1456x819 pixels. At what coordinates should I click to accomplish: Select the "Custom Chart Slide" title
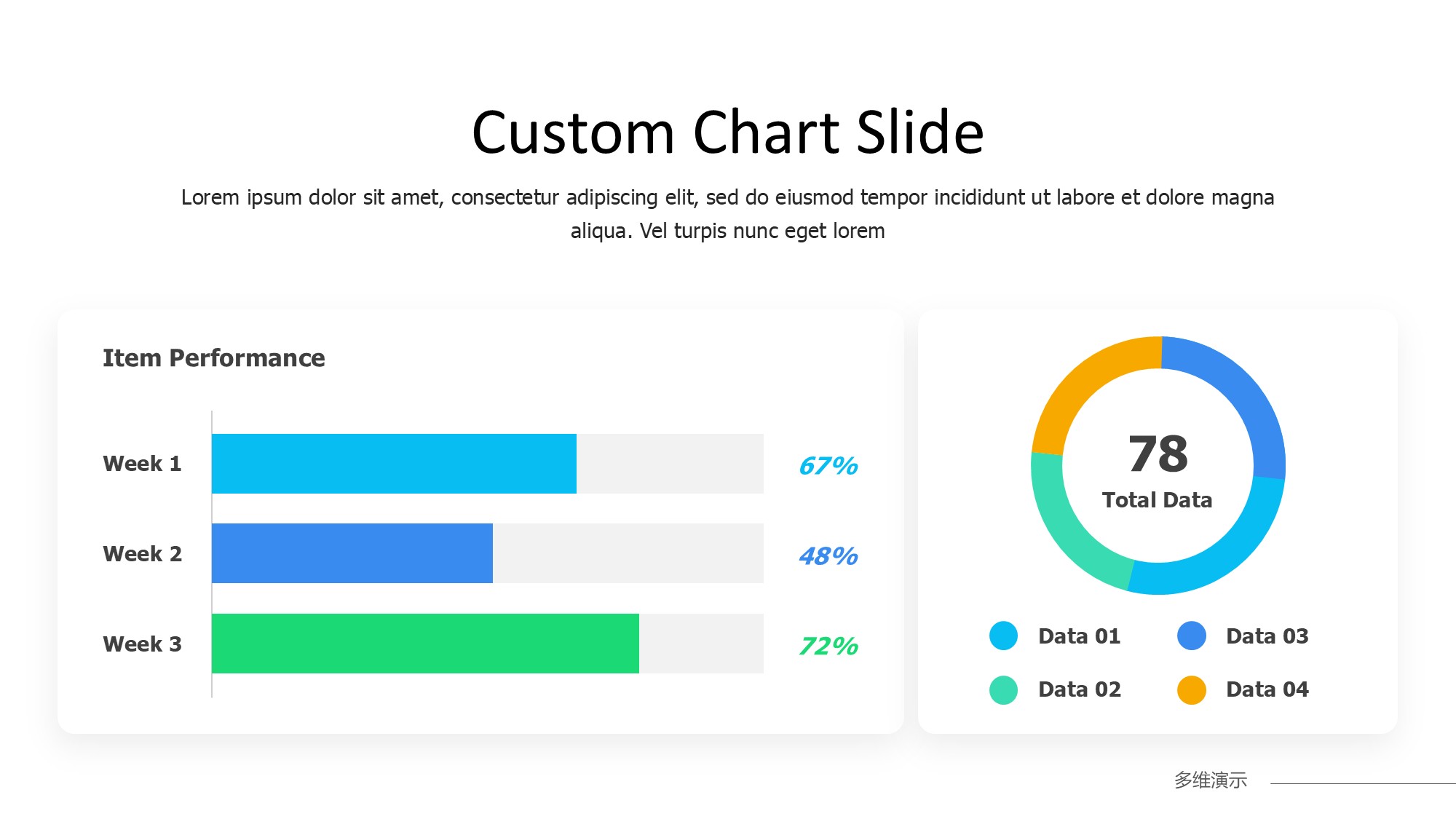(x=728, y=132)
